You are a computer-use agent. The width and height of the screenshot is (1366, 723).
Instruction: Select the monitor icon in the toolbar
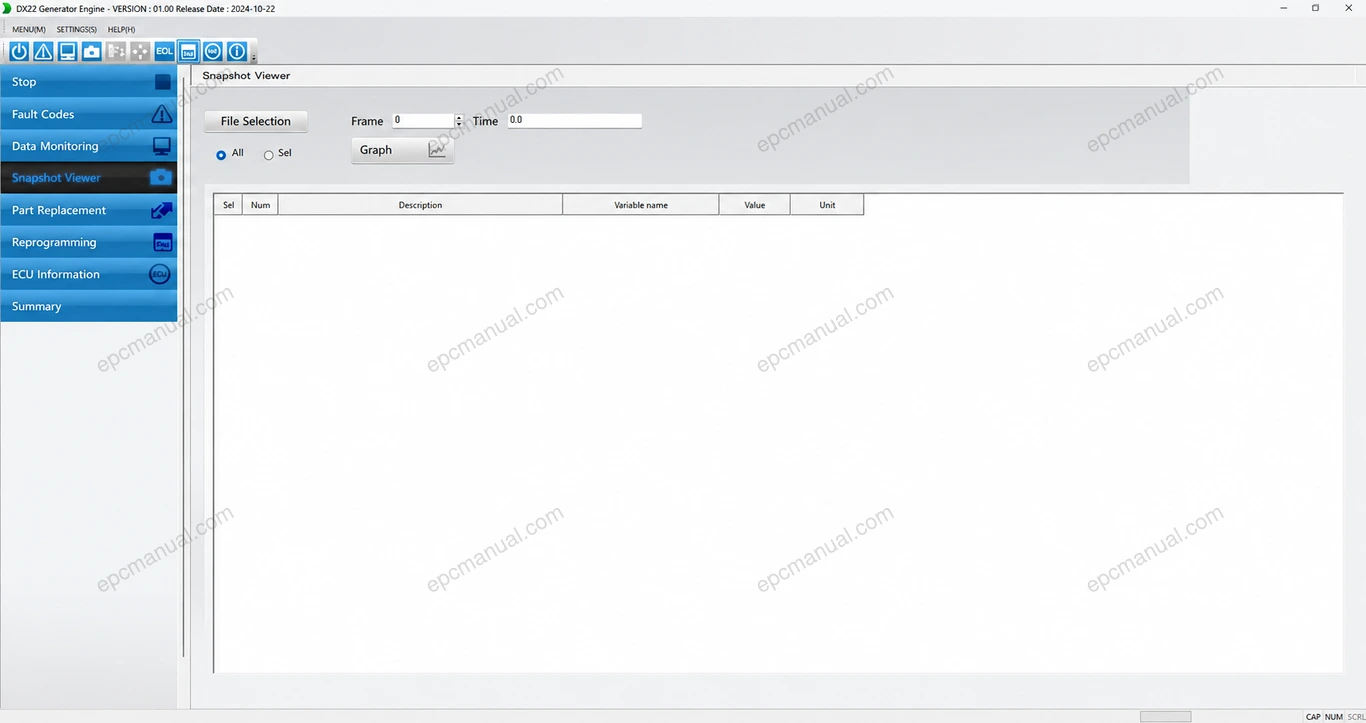coord(67,51)
